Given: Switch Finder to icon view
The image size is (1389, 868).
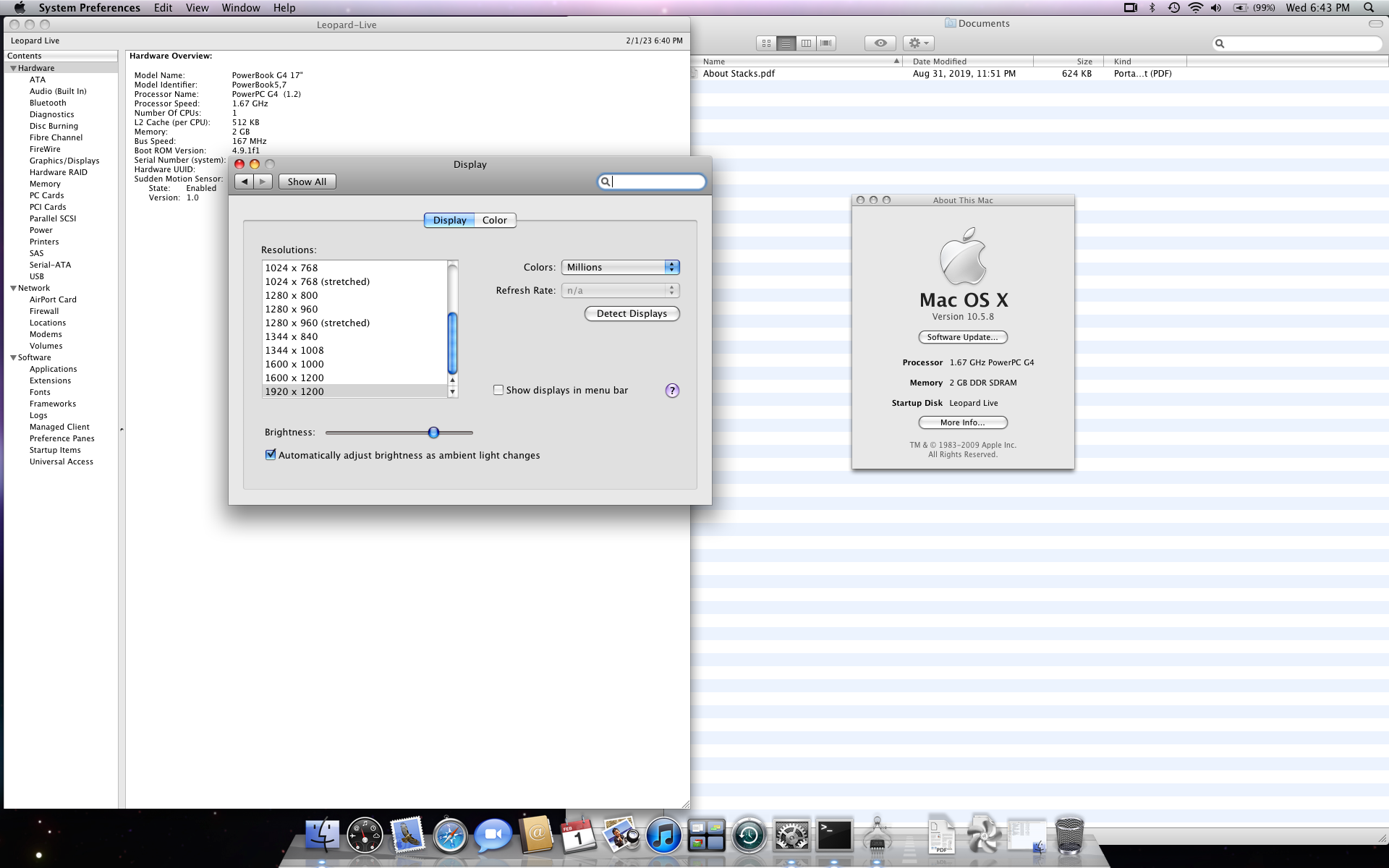Looking at the screenshot, I should tap(766, 43).
